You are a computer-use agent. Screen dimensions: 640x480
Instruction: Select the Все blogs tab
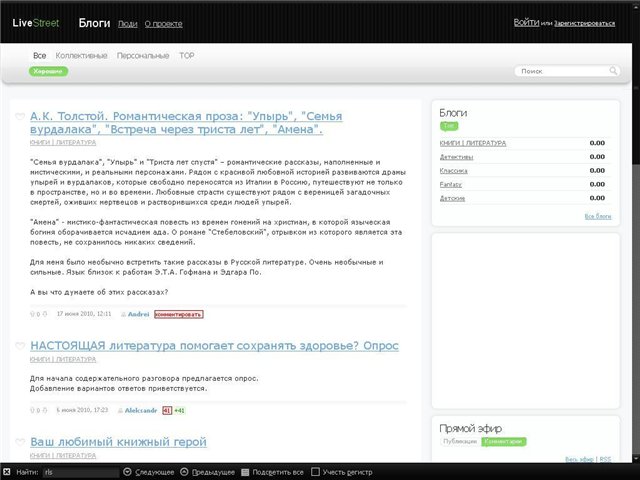point(40,56)
